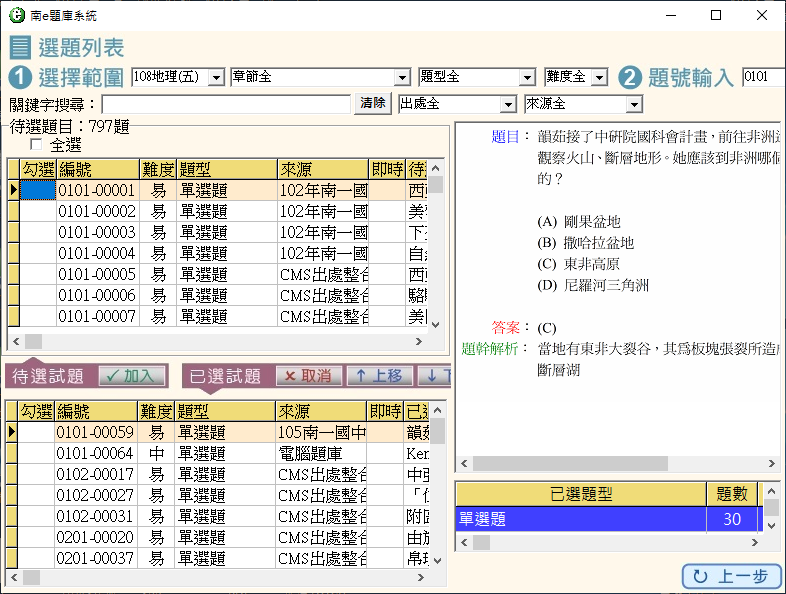Open the 108地理(五) subject dropdown
786x594 pixels.
point(217,77)
